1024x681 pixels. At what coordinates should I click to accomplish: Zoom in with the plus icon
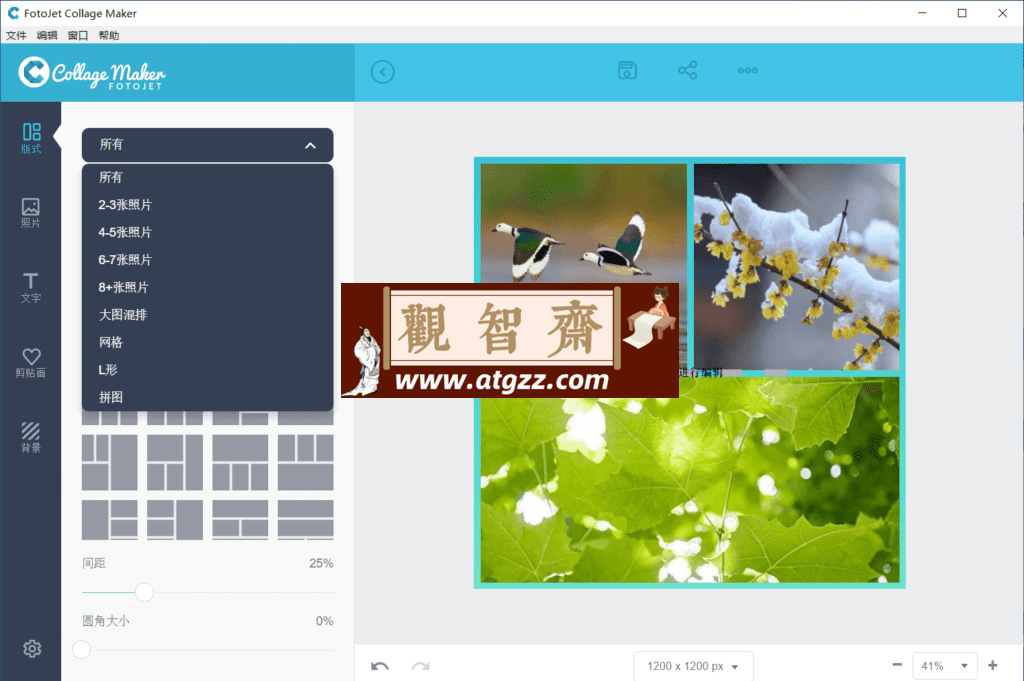pos(993,665)
